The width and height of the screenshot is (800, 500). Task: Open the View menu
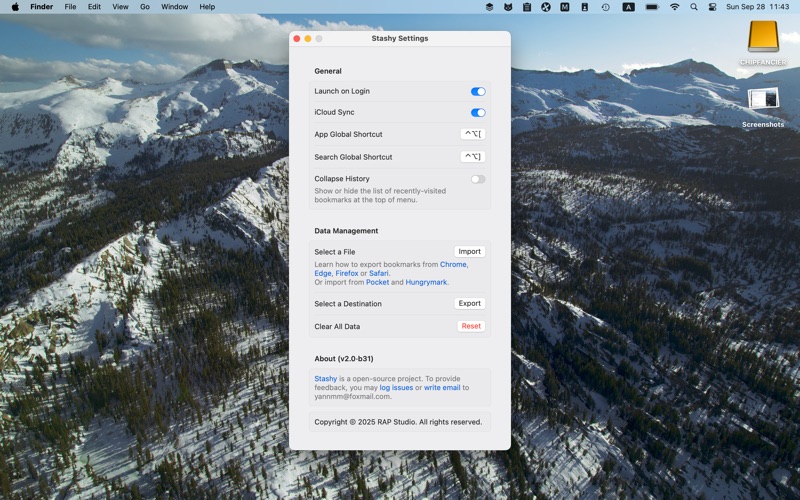tap(120, 7)
